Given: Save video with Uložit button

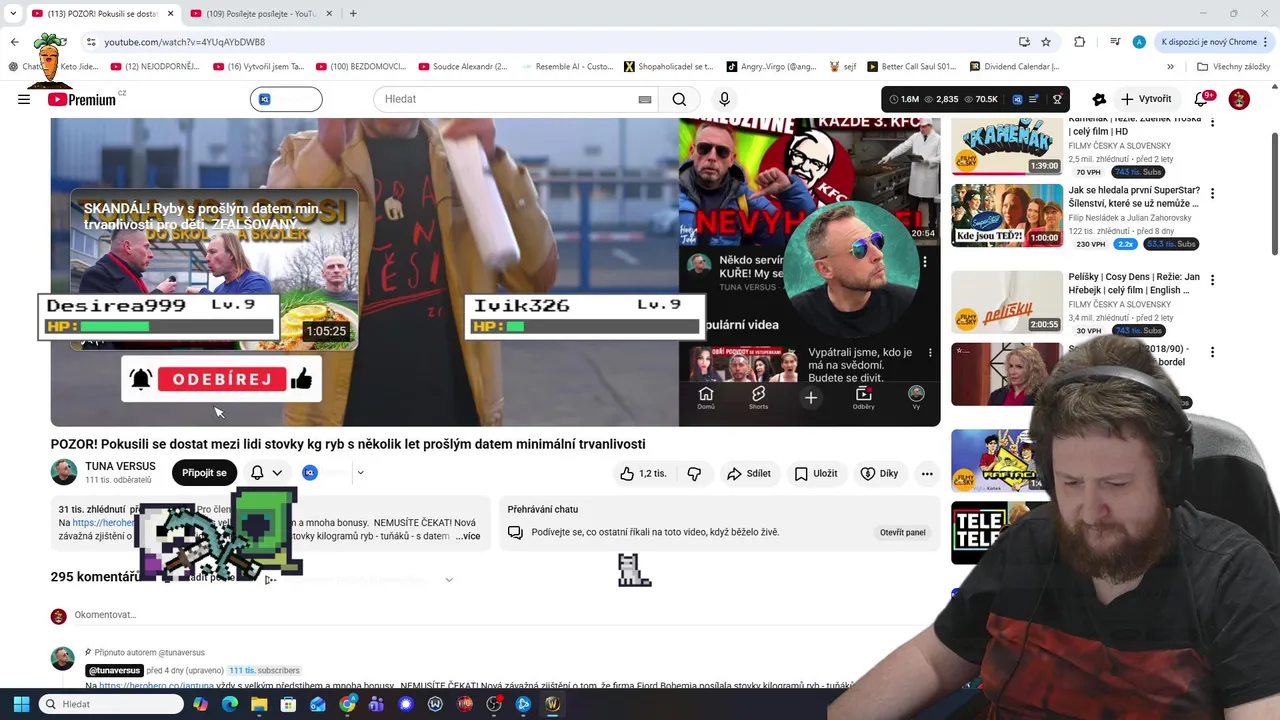Looking at the screenshot, I should click(816, 473).
